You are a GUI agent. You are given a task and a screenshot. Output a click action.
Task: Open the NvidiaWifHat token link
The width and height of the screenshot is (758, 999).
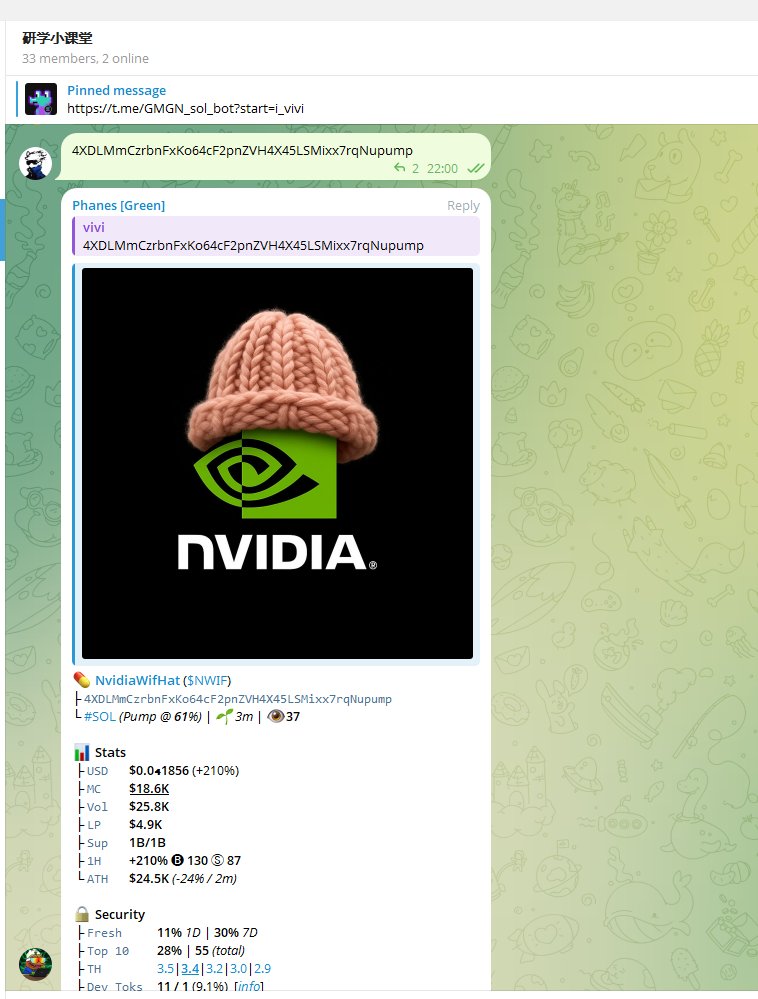pyautogui.click(x=138, y=680)
